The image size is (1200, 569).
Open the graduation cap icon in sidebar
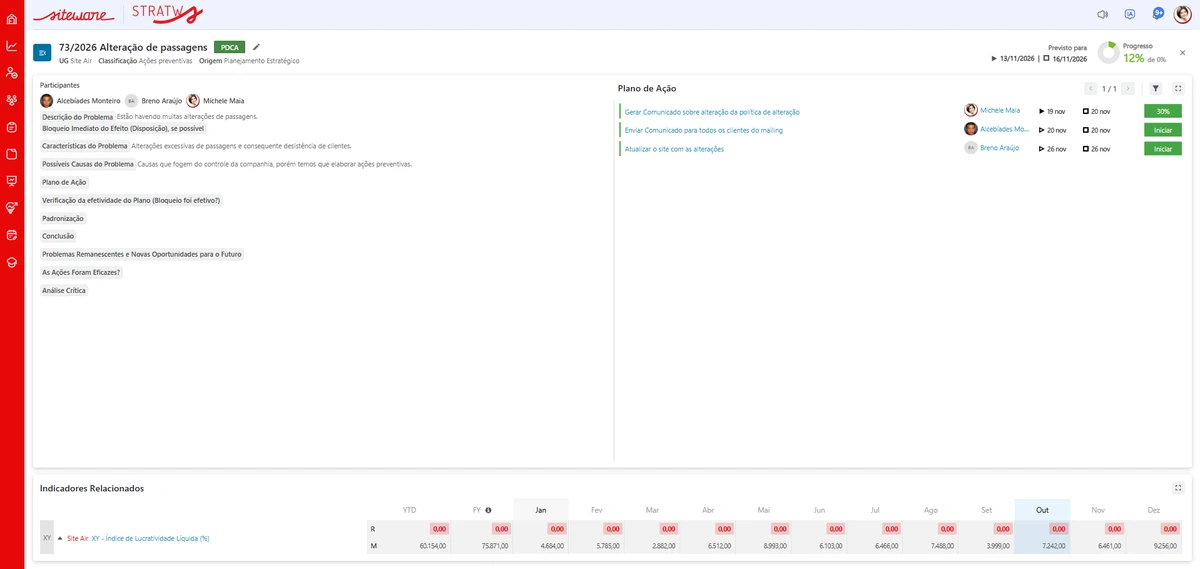tap(12, 262)
